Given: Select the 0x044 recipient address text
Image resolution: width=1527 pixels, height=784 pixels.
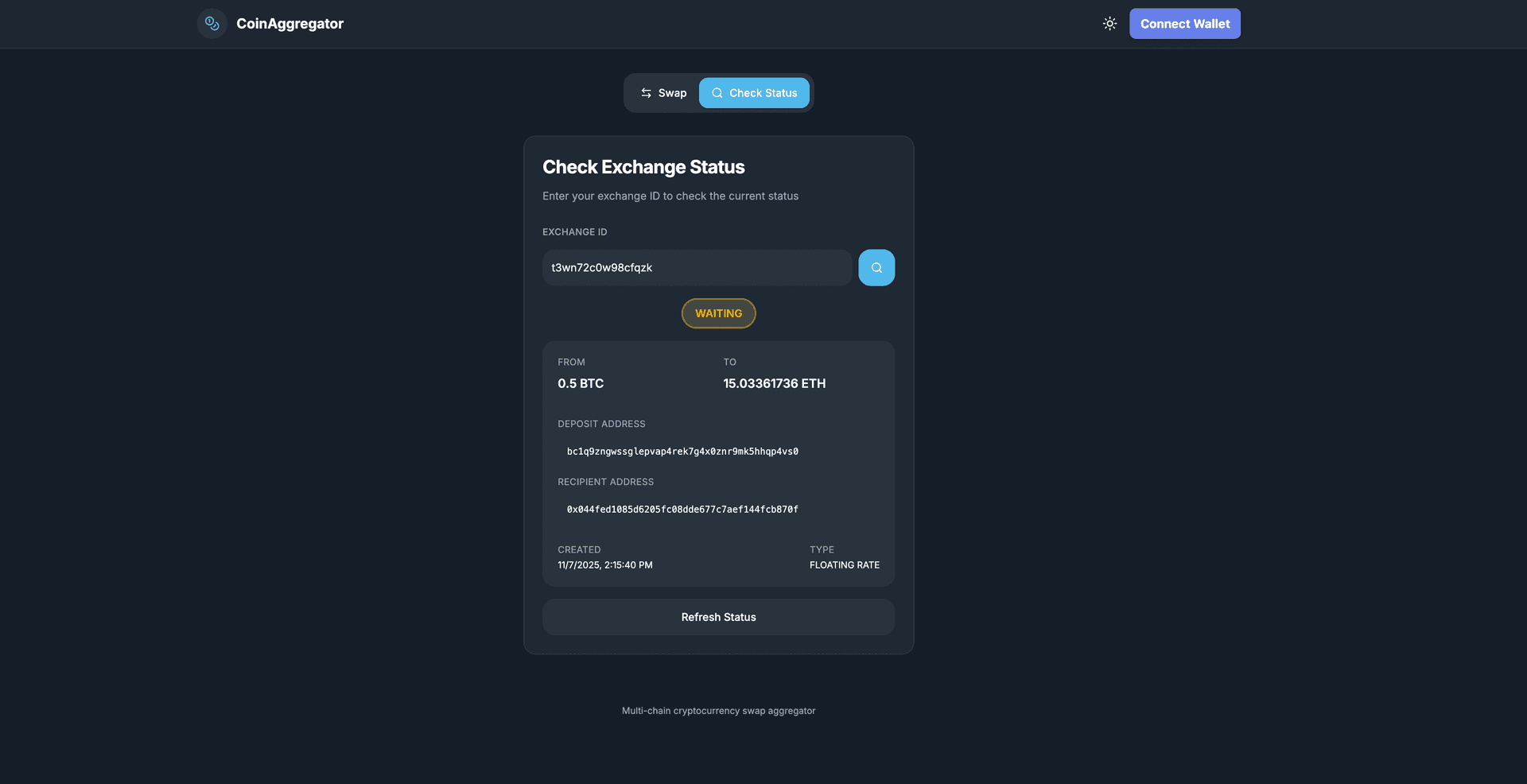Looking at the screenshot, I should tap(682, 510).
